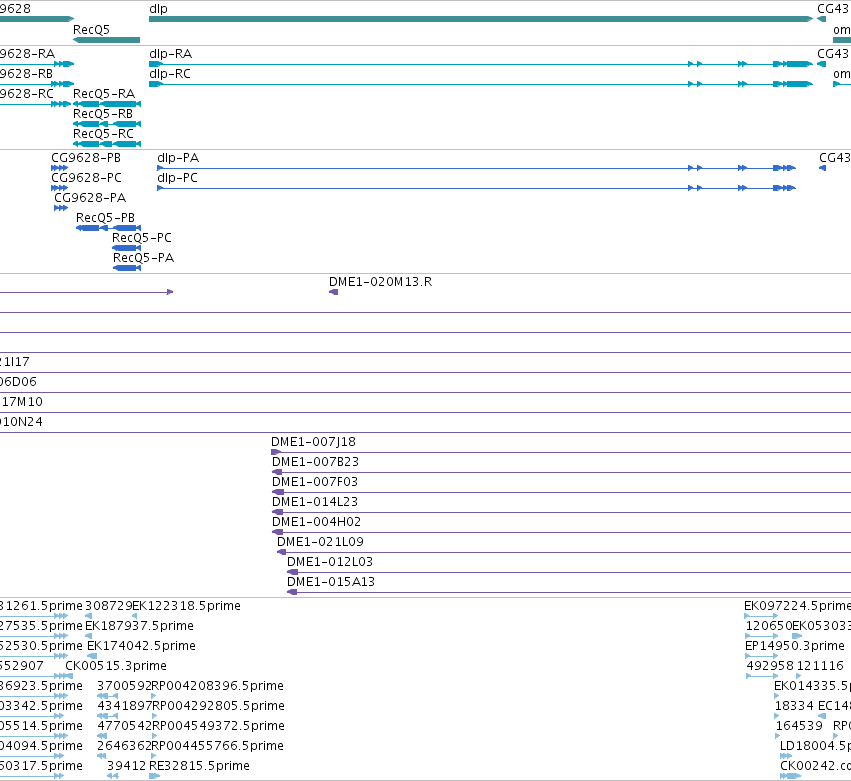Open the dlp-RA transcript label
Screen dimensions: 851x781
[170, 54]
